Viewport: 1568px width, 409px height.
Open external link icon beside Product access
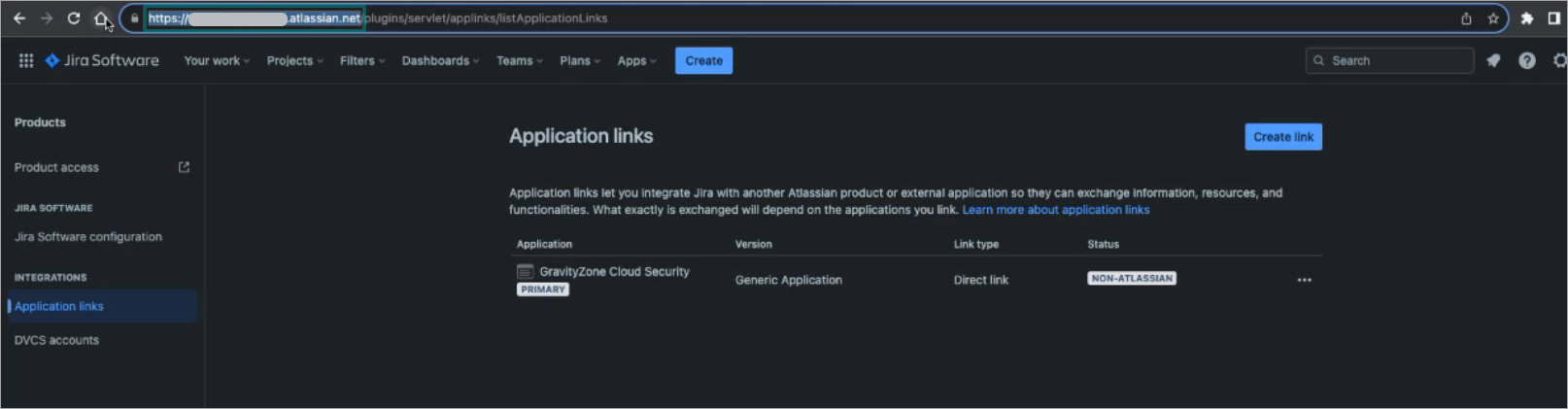pos(184,167)
